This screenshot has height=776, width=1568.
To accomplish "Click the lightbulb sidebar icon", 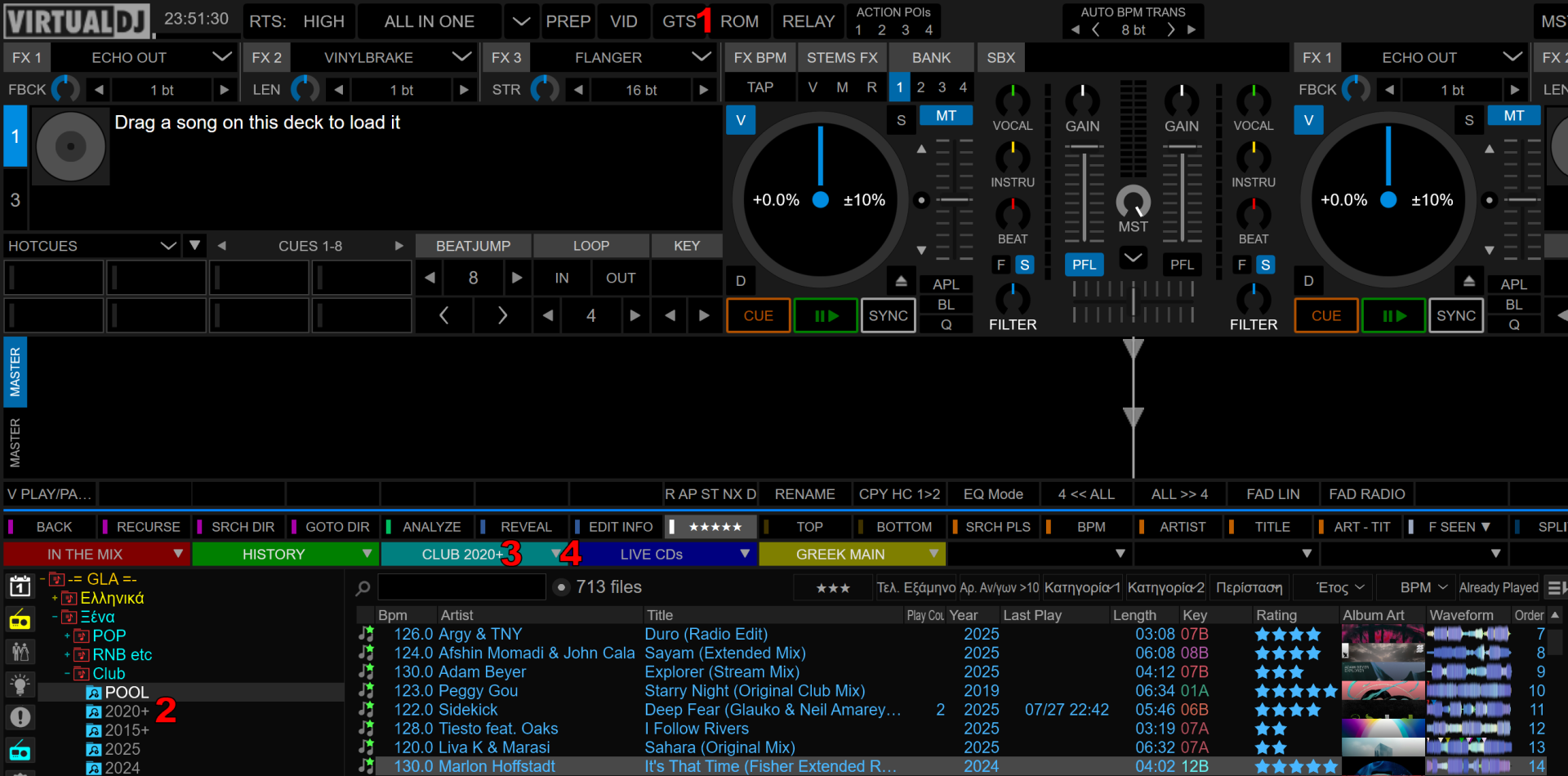I will (x=20, y=685).
